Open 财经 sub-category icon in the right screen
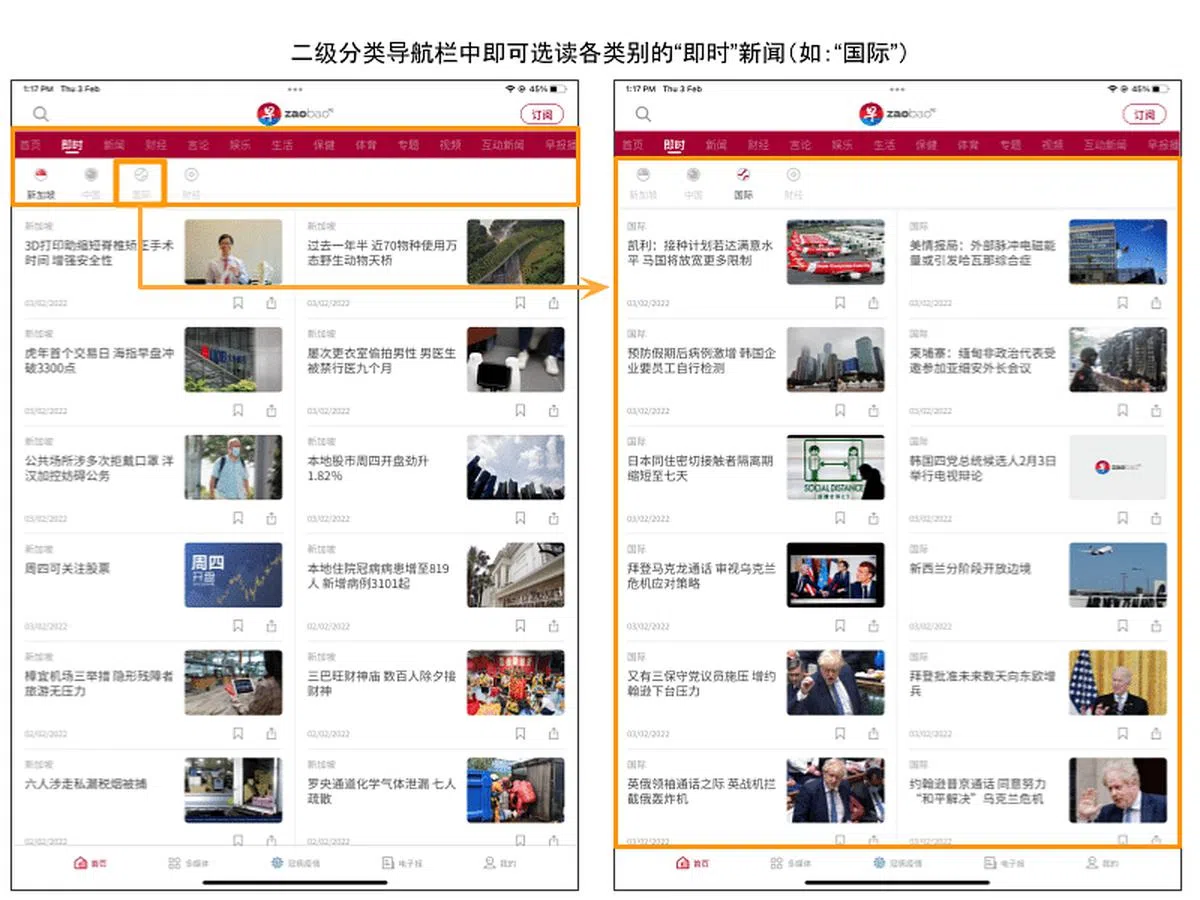The width and height of the screenshot is (1200, 900). point(793,182)
